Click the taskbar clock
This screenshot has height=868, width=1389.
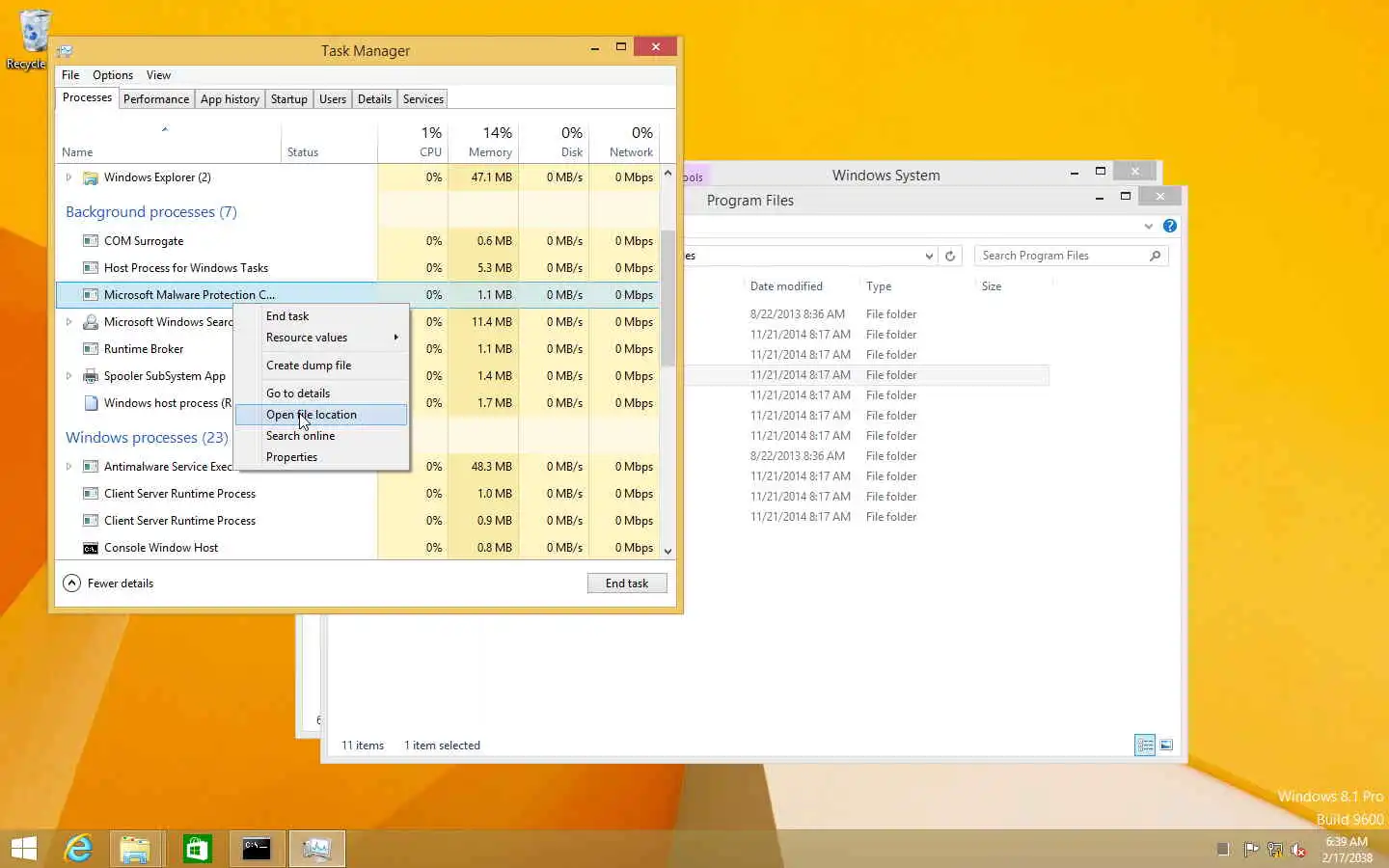(x=1347, y=850)
